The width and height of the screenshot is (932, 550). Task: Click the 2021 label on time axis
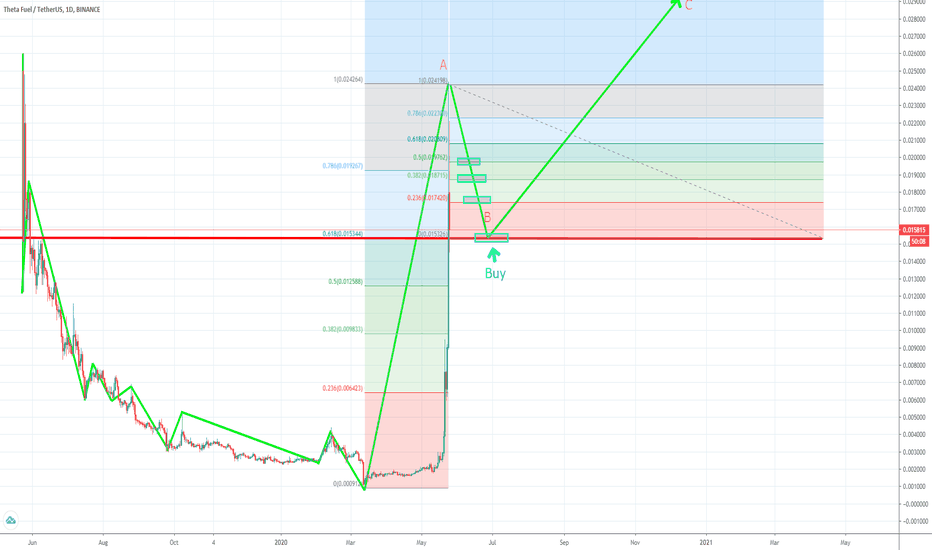click(706, 542)
